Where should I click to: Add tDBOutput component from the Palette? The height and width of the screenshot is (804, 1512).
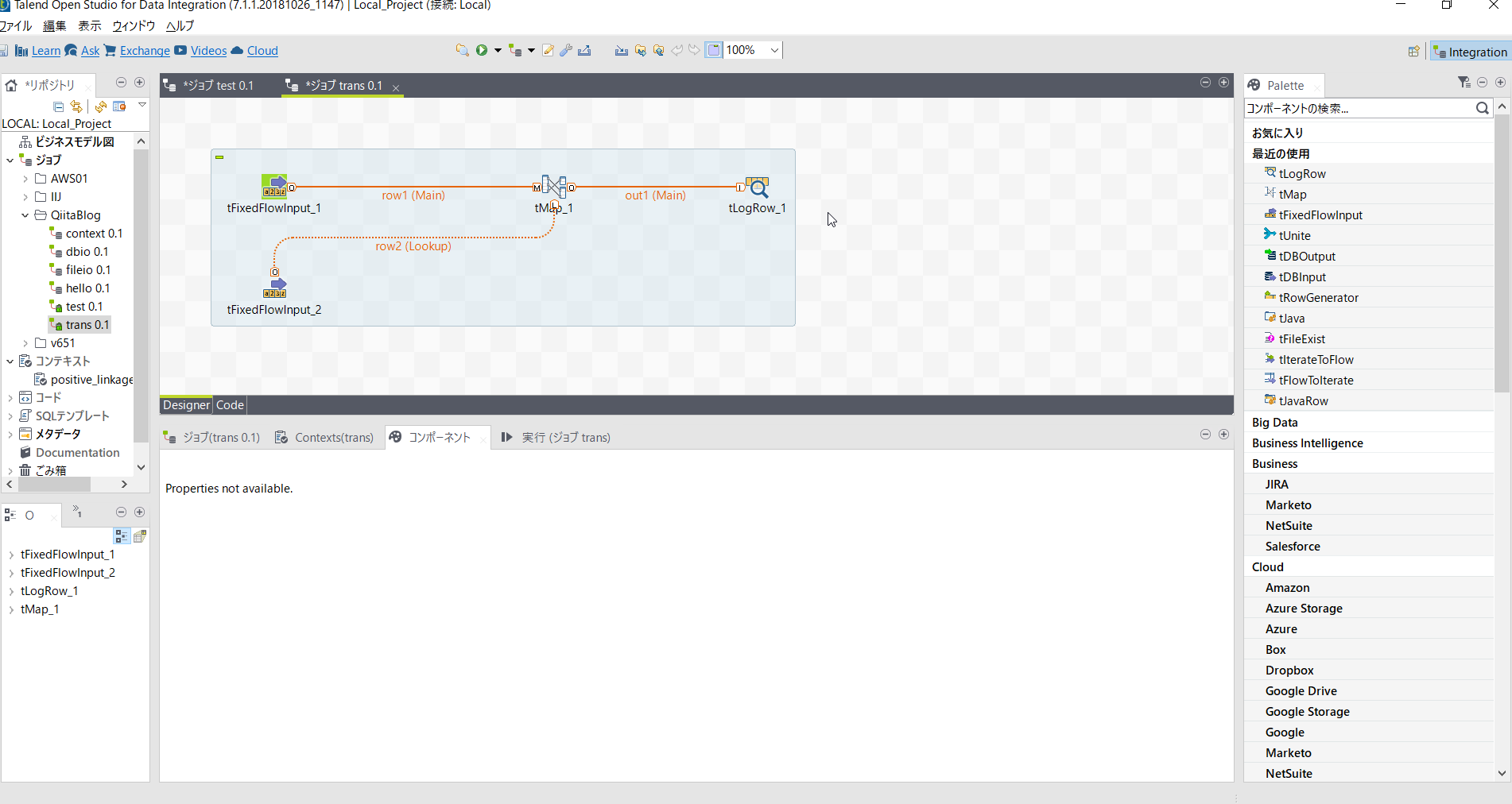pyautogui.click(x=1307, y=255)
